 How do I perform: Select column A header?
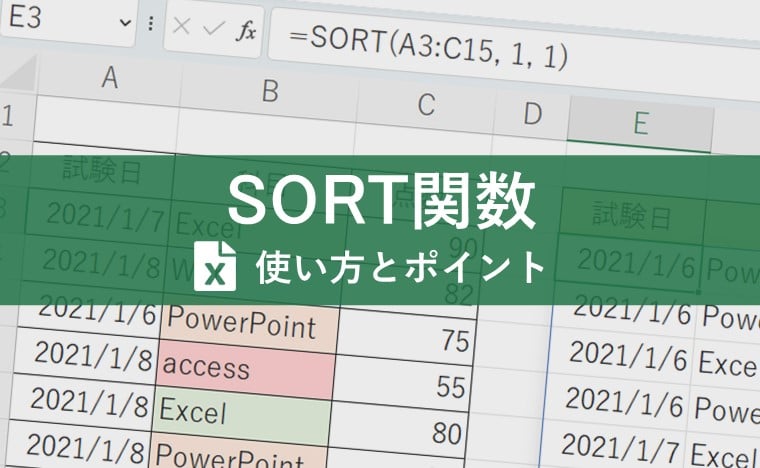pos(109,79)
